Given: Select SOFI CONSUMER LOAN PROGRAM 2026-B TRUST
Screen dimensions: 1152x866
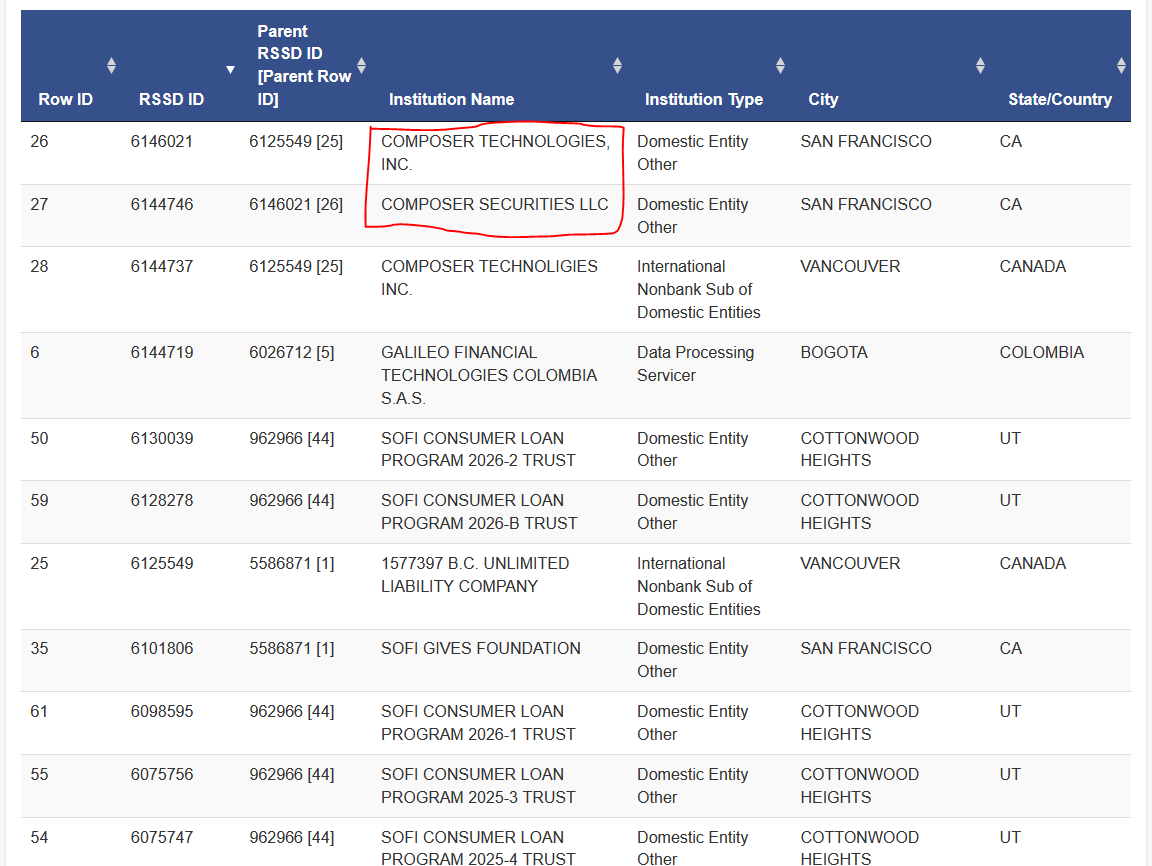Looking at the screenshot, I should 479,512.
